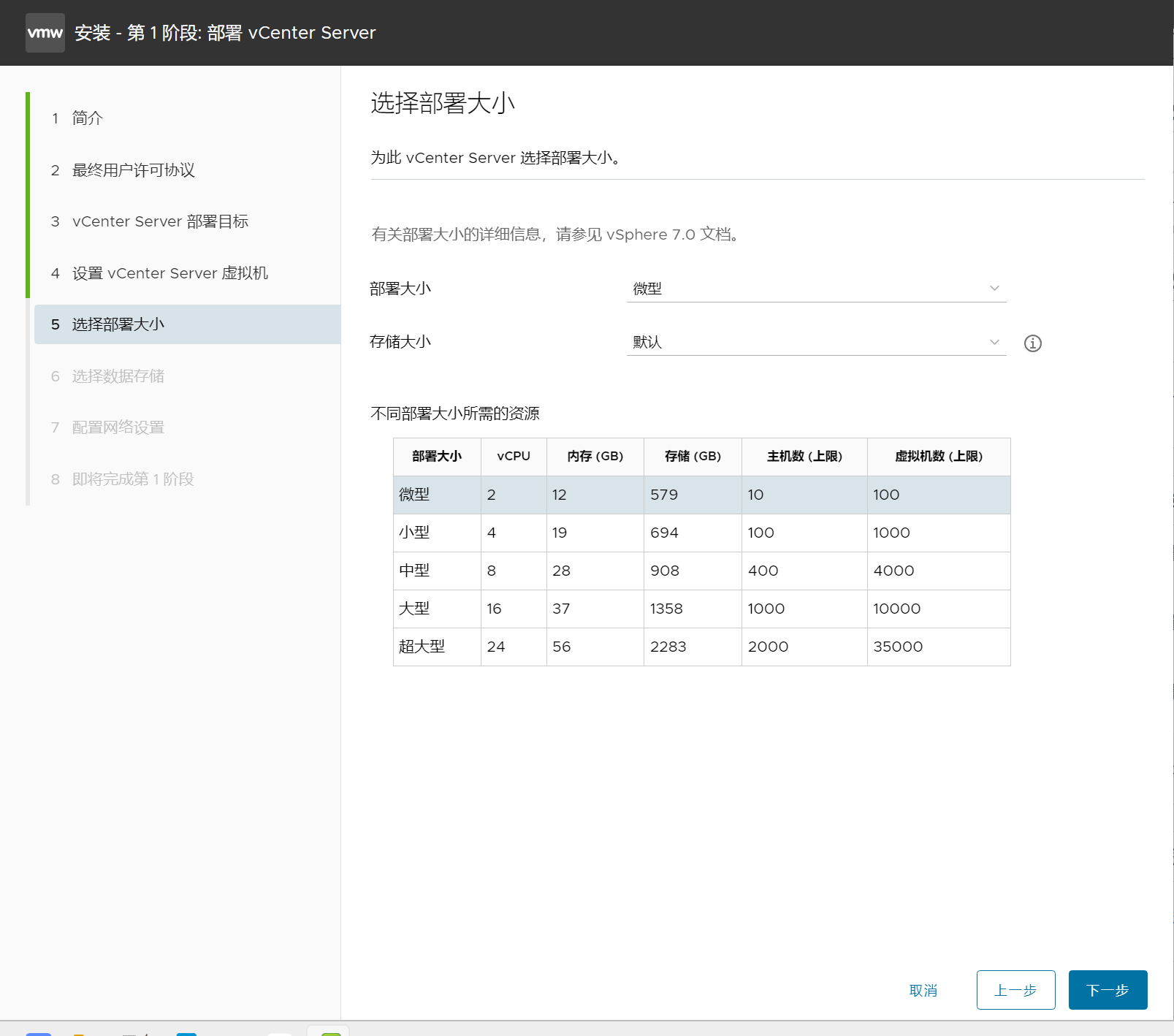The image size is (1174, 1036).
Task: Click vCPU value 24
Action: coord(495,647)
